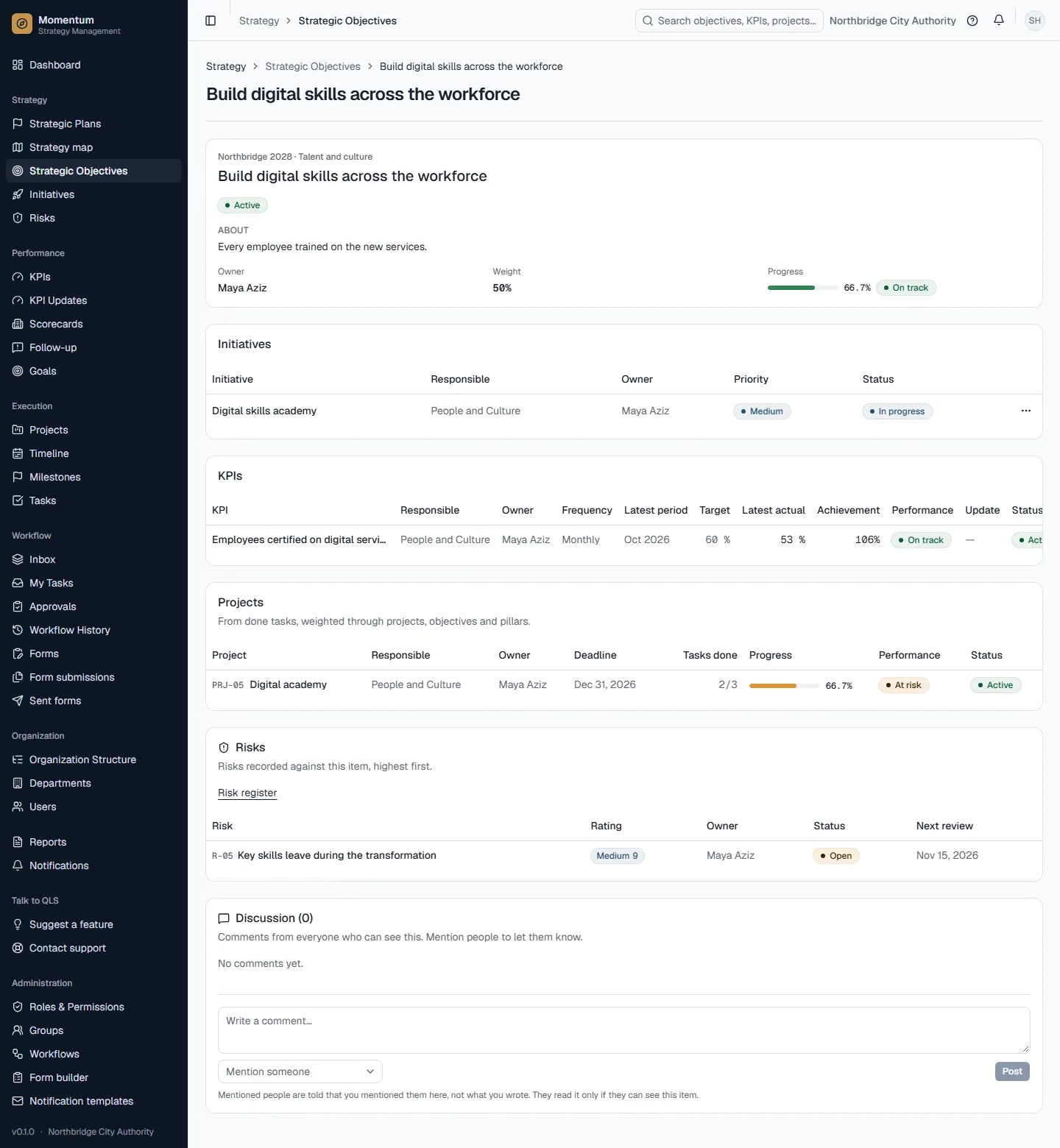
Task: Click the help question mark icon
Action: (x=972, y=21)
